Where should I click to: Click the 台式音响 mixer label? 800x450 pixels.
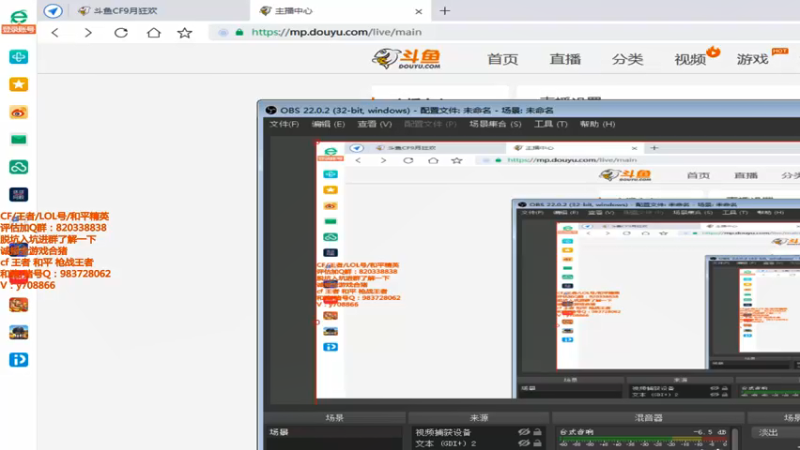[x=577, y=432]
